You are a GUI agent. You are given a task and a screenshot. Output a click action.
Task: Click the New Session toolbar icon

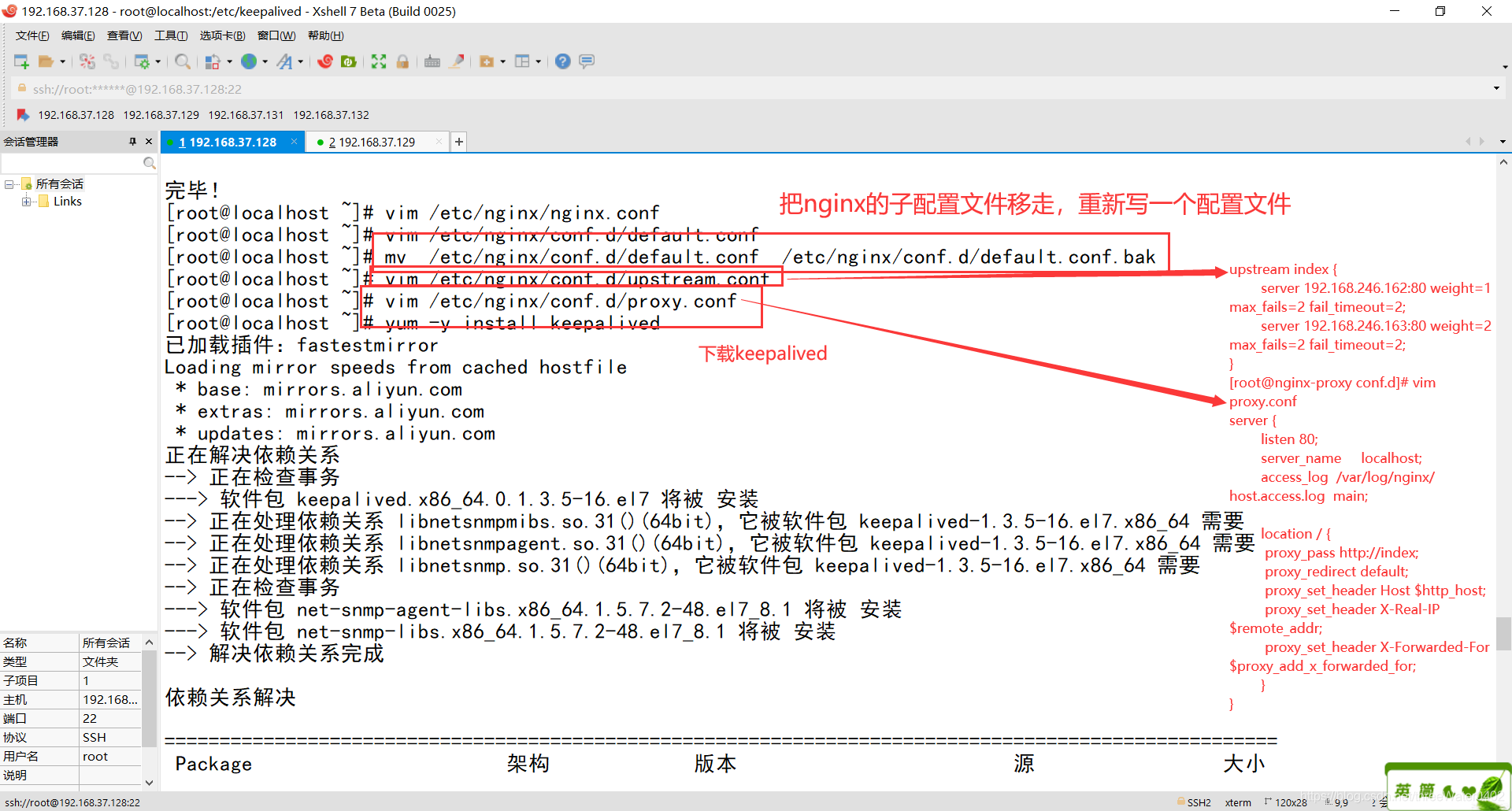[21, 61]
